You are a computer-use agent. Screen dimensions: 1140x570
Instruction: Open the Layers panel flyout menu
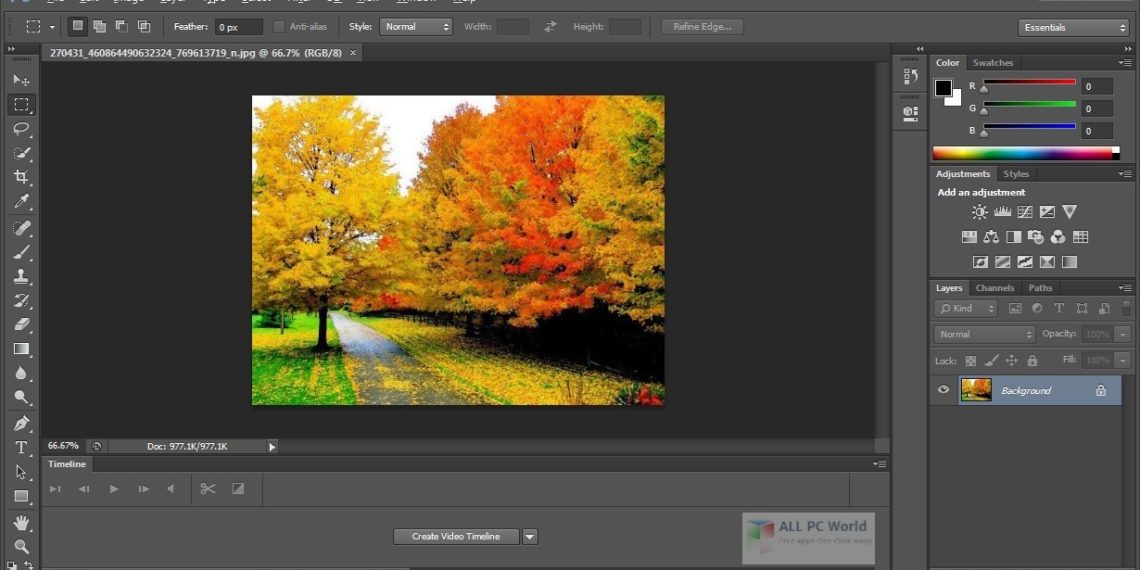tap(1125, 288)
